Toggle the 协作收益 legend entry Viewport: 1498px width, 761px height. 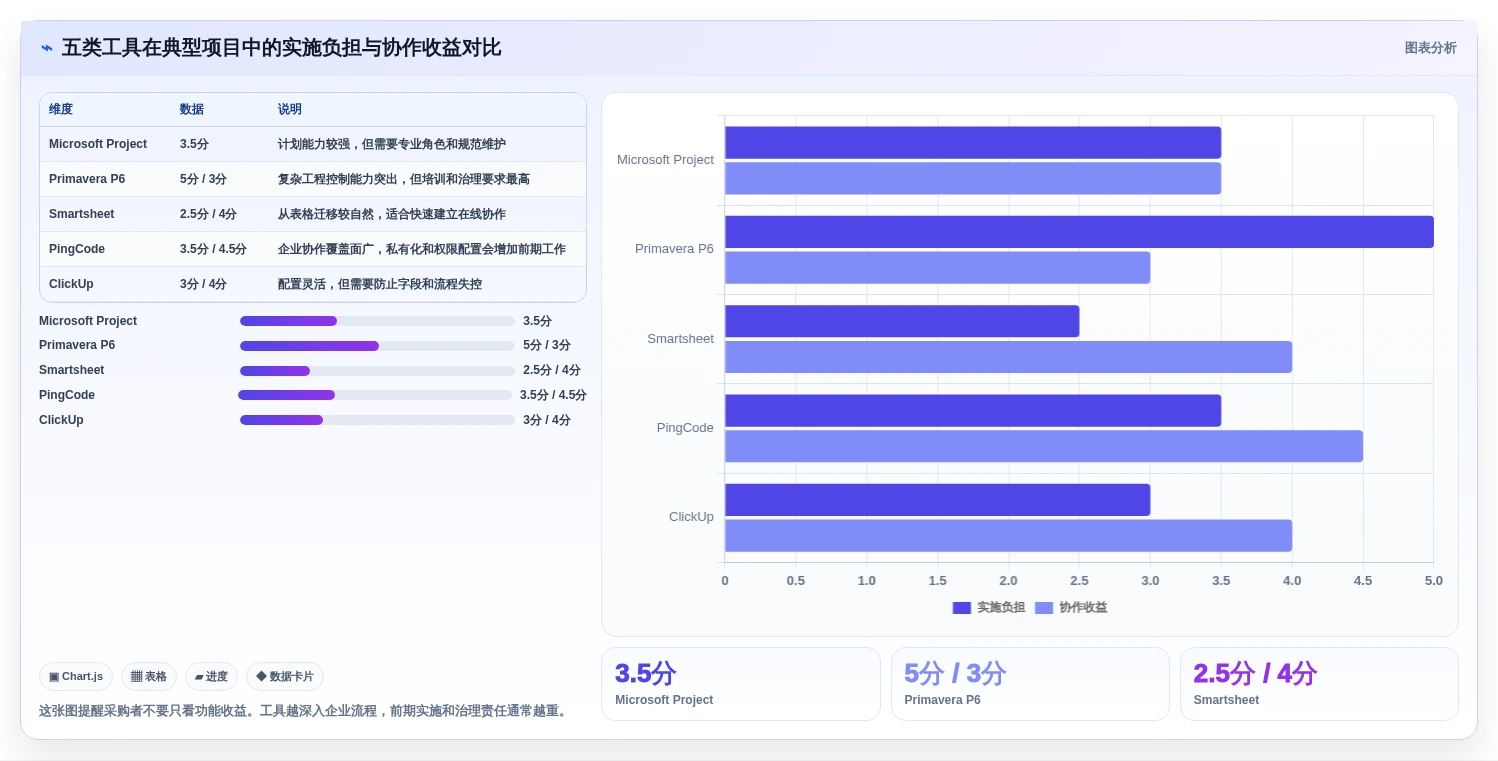(1071, 607)
